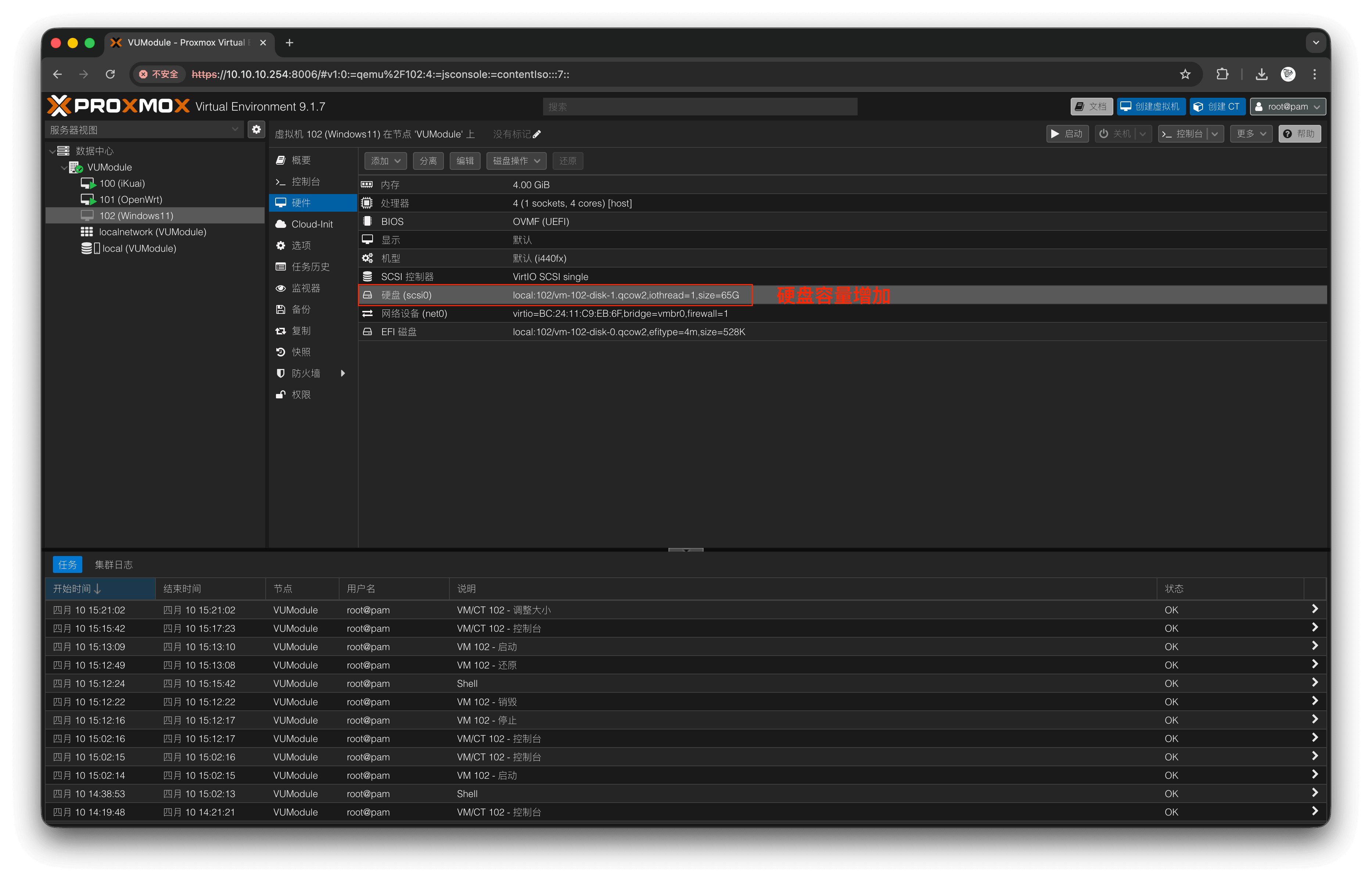Click the tree settings gear icon
The image size is (1372, 882).
click(x=256, y=129)
